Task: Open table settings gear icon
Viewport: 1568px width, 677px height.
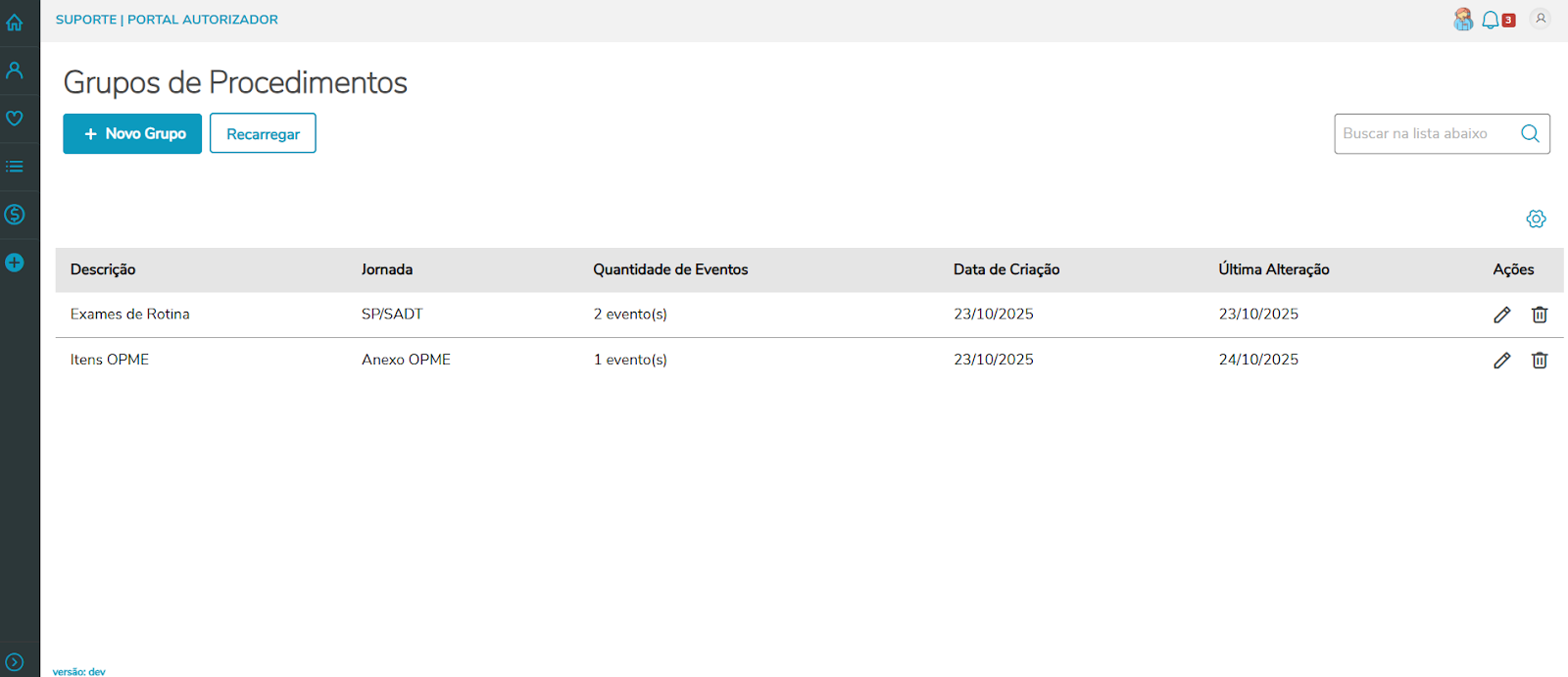Action: (x=1536, y=218)
